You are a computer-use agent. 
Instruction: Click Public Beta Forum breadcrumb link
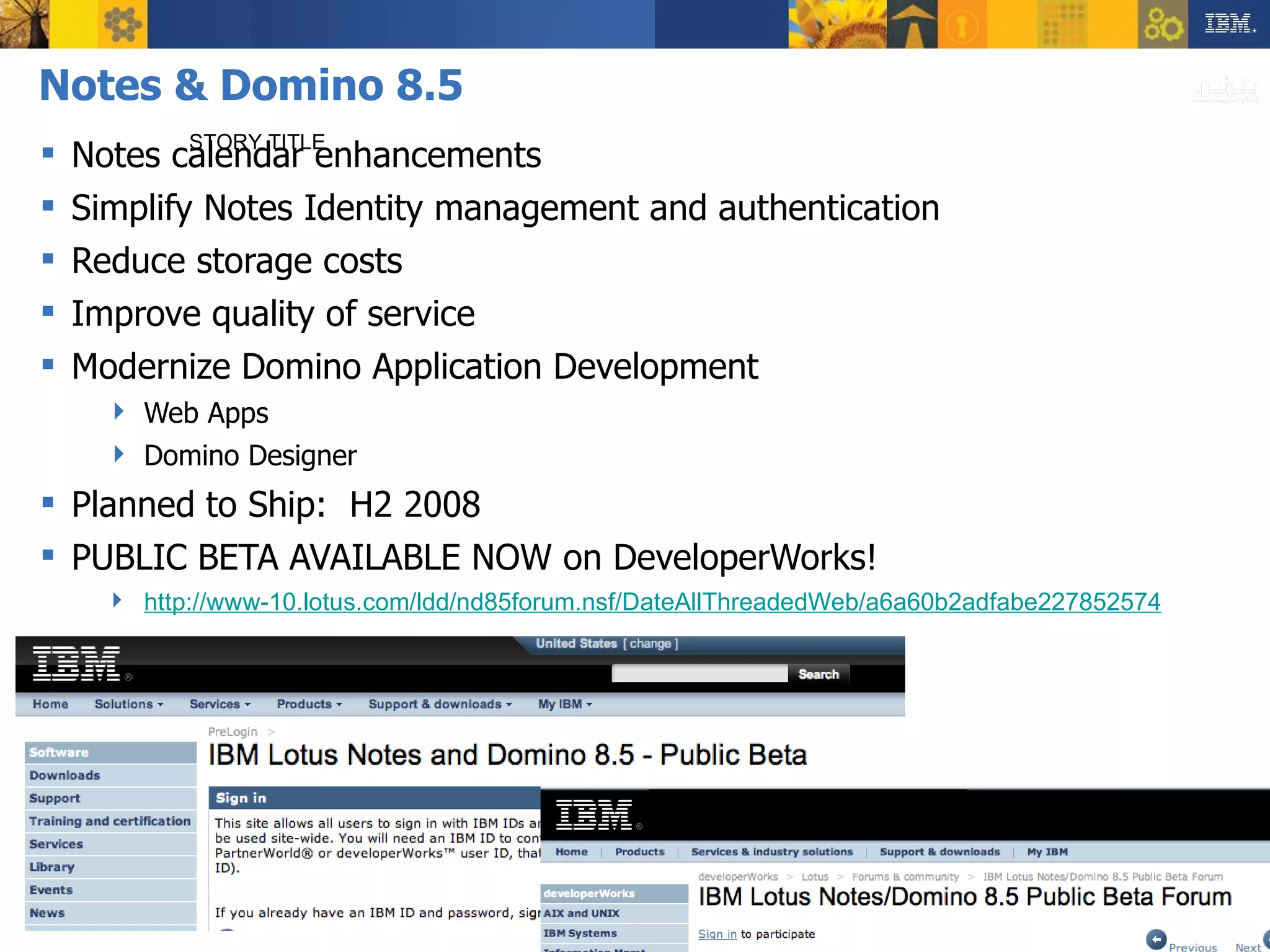[x=1103, y=876]
